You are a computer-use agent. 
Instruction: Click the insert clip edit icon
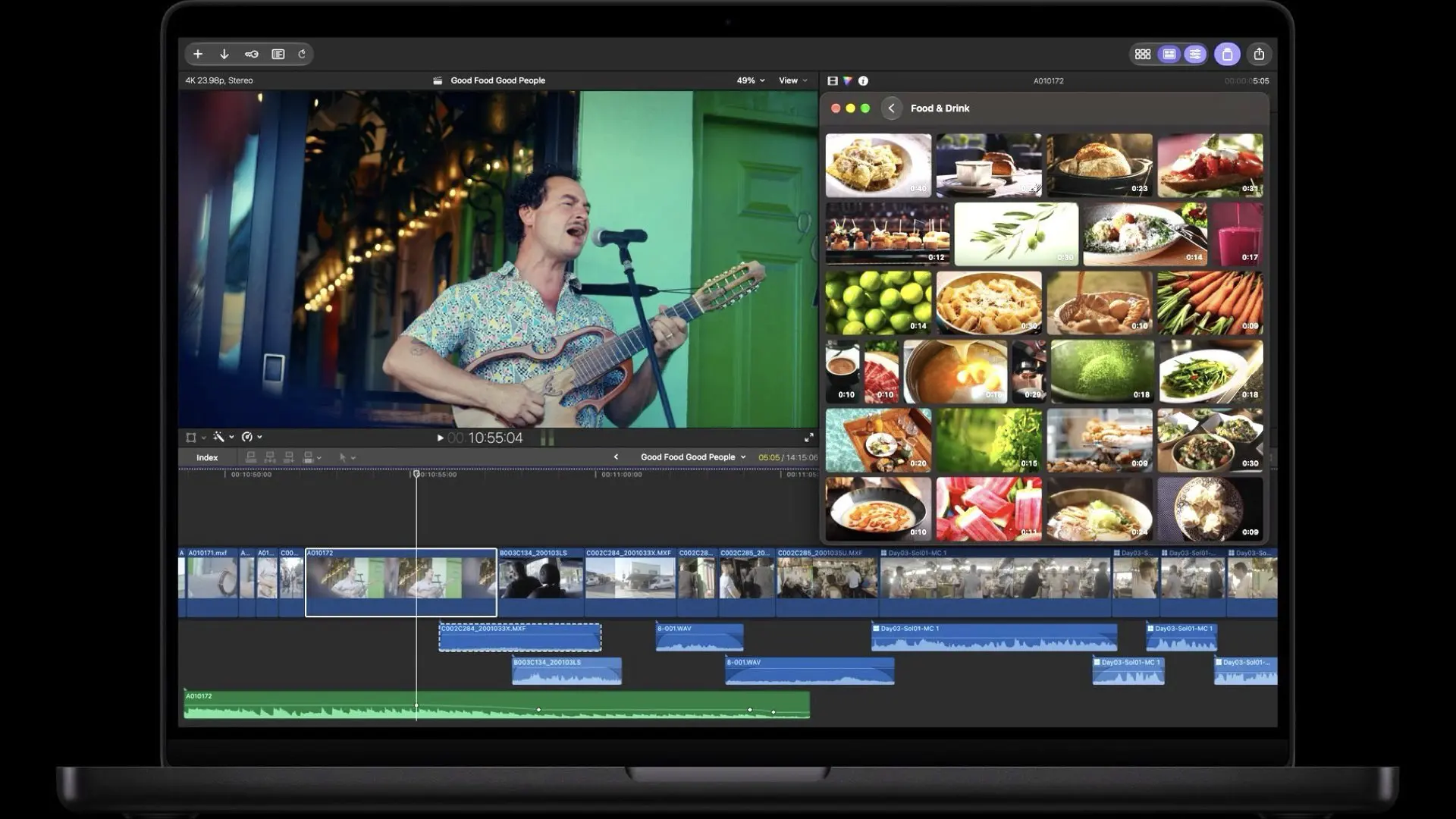click(x=270, y=457)
